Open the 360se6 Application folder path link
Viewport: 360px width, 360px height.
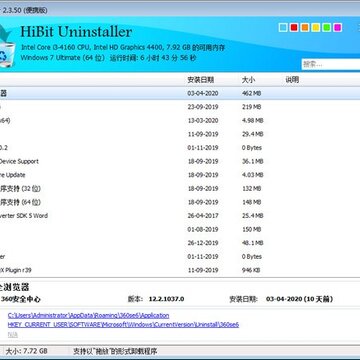[88, 315]
